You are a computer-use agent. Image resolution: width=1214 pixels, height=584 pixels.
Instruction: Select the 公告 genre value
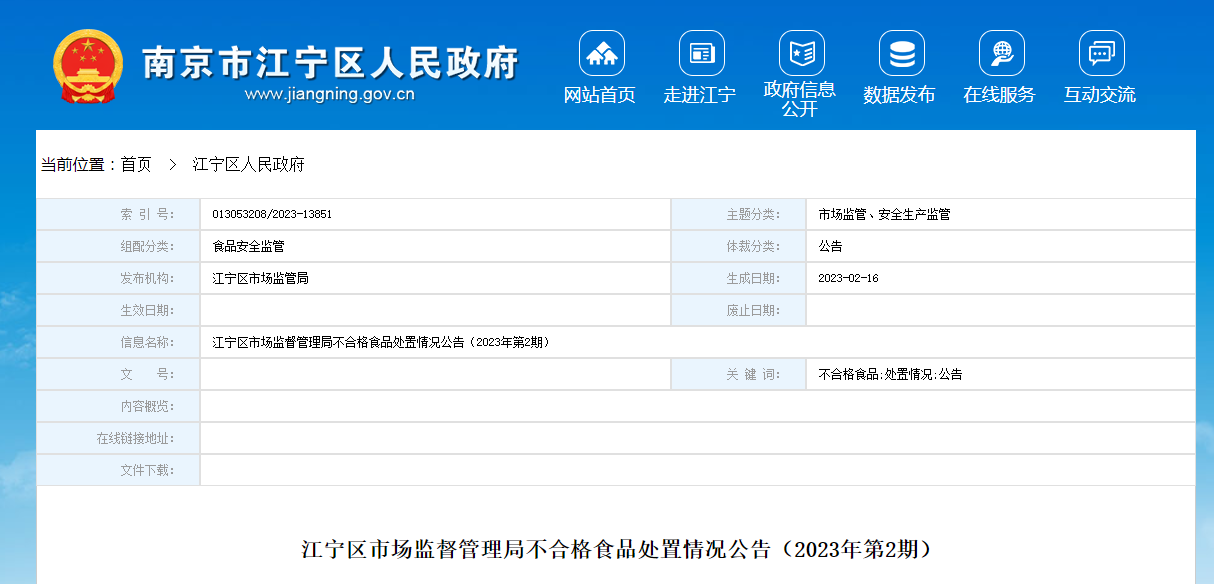point(830,246)
